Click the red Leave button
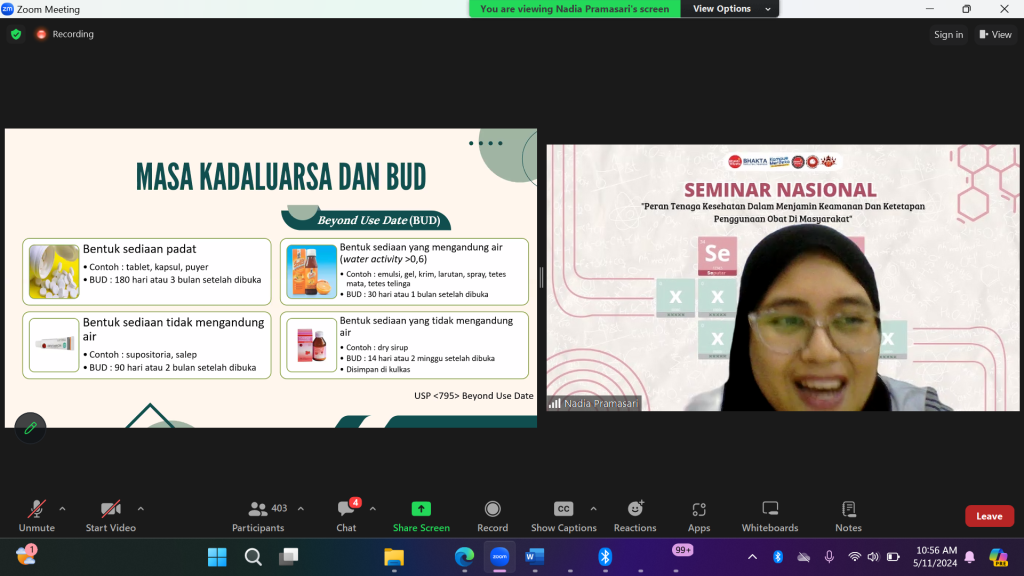This screenshot has height=576, width=1024. [989, 516]
